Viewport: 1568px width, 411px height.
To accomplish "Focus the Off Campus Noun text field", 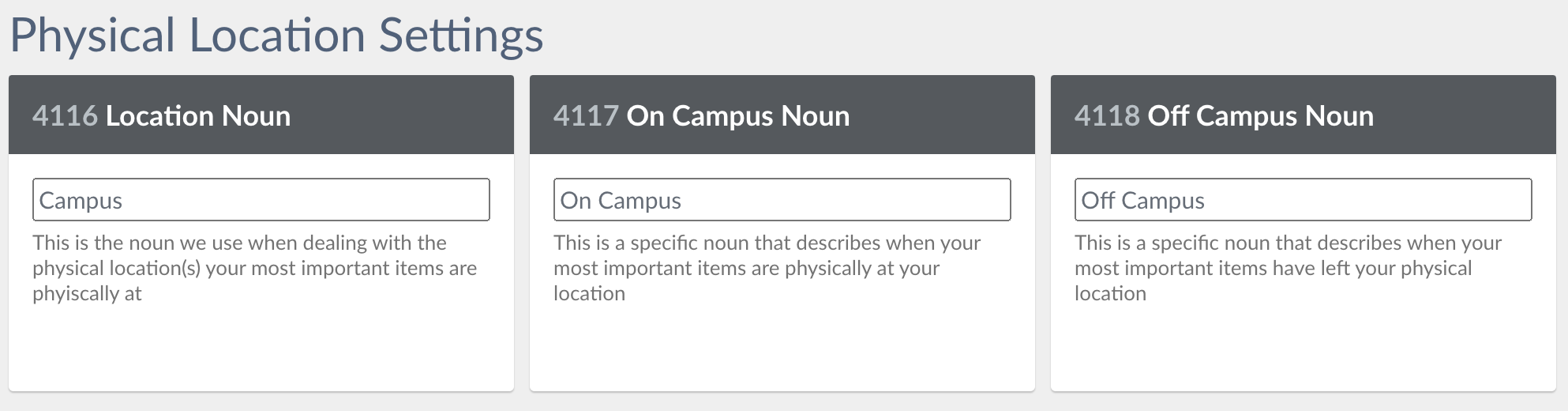I will pyautogui.click(x=1303, y=200).
